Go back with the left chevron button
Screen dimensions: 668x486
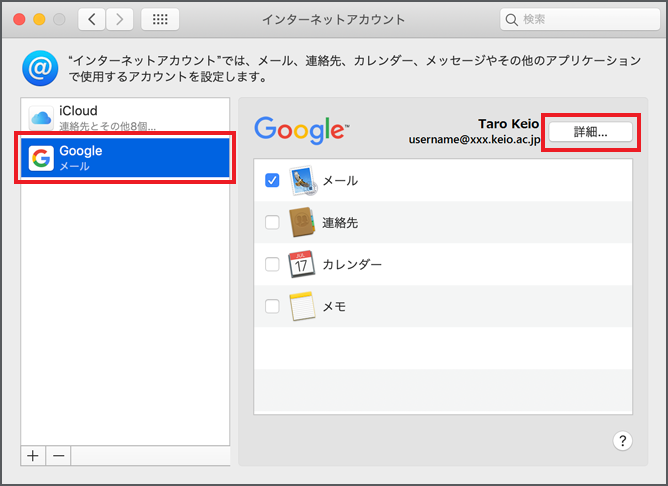pyautogui.click(x=92, y=19)
